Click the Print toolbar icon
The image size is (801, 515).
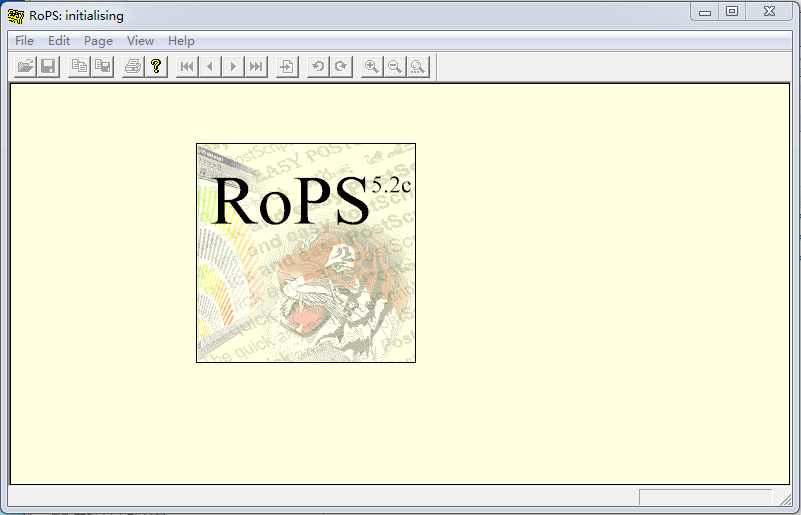tap(133, 66)
